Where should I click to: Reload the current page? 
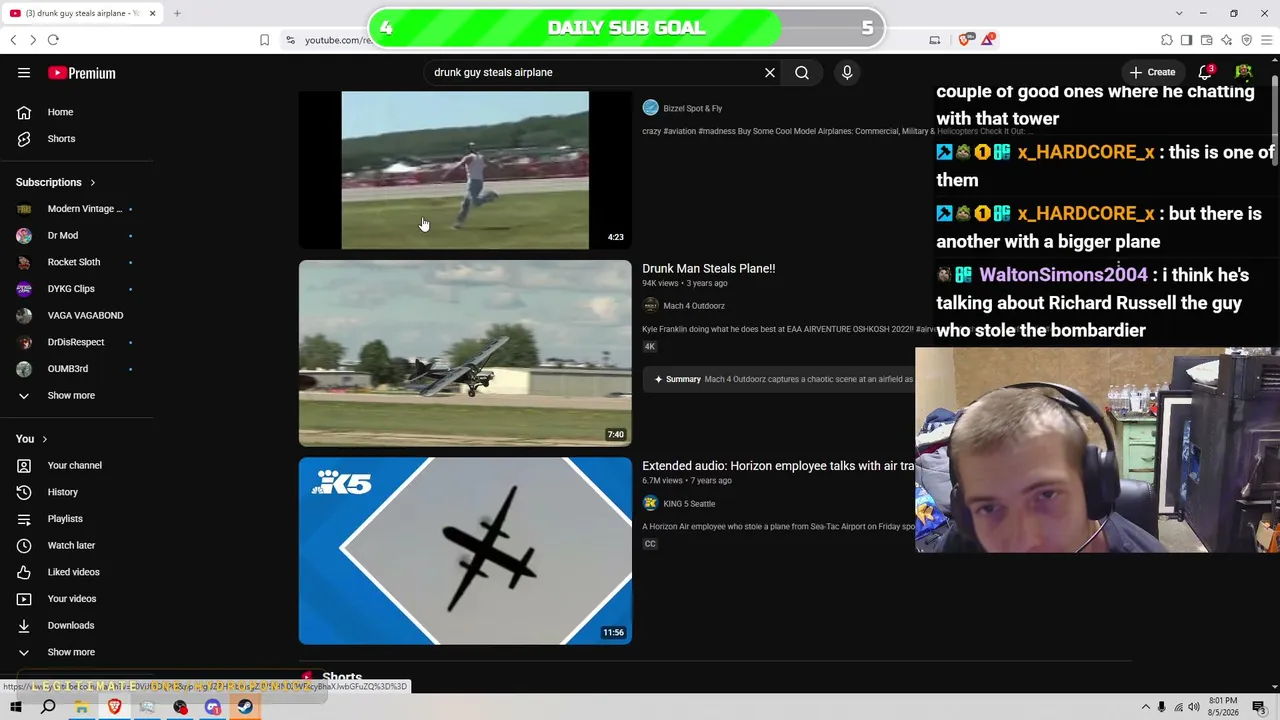(x=53, y=40)
